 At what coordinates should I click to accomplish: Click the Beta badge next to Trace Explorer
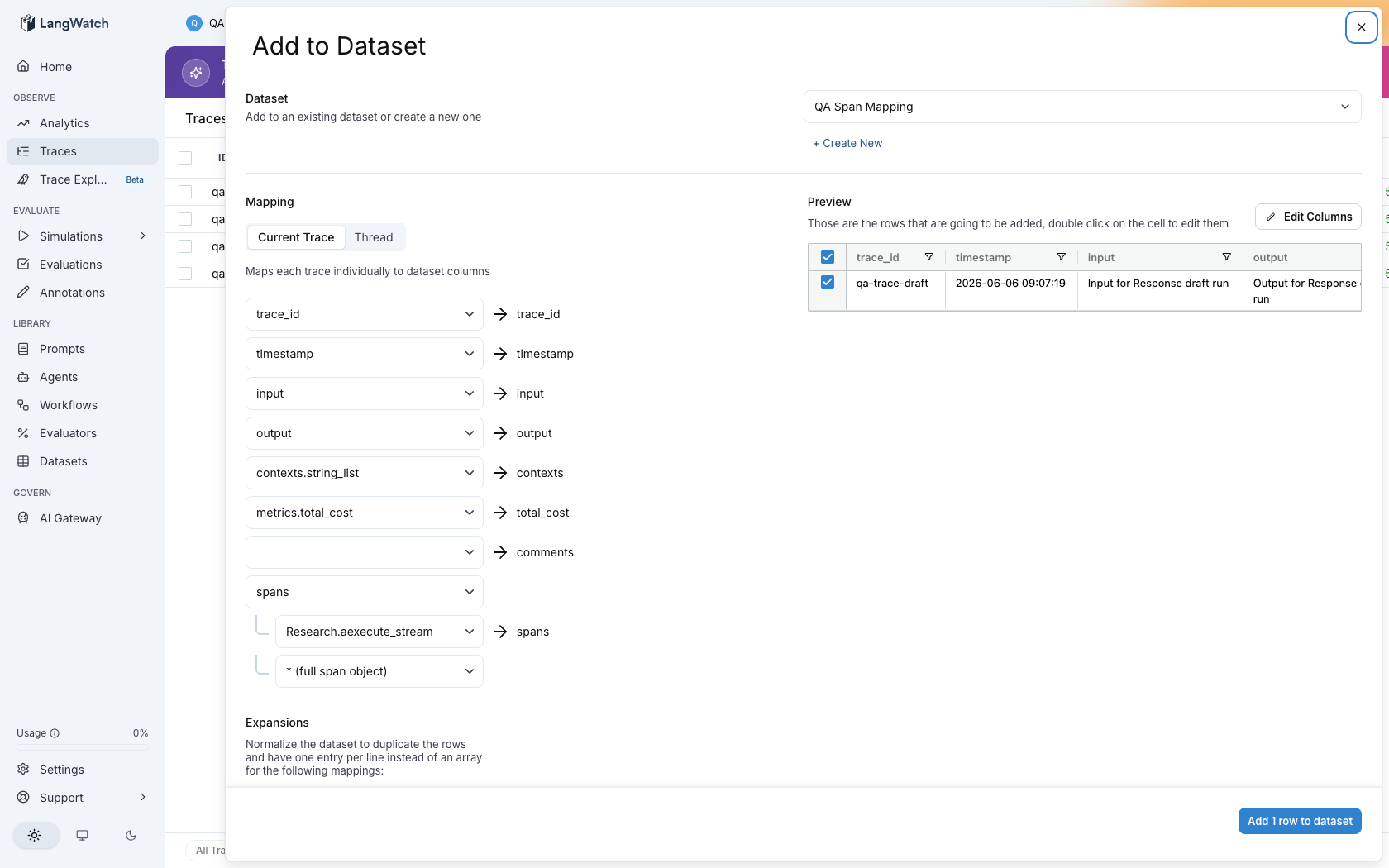tap(135, 179)
